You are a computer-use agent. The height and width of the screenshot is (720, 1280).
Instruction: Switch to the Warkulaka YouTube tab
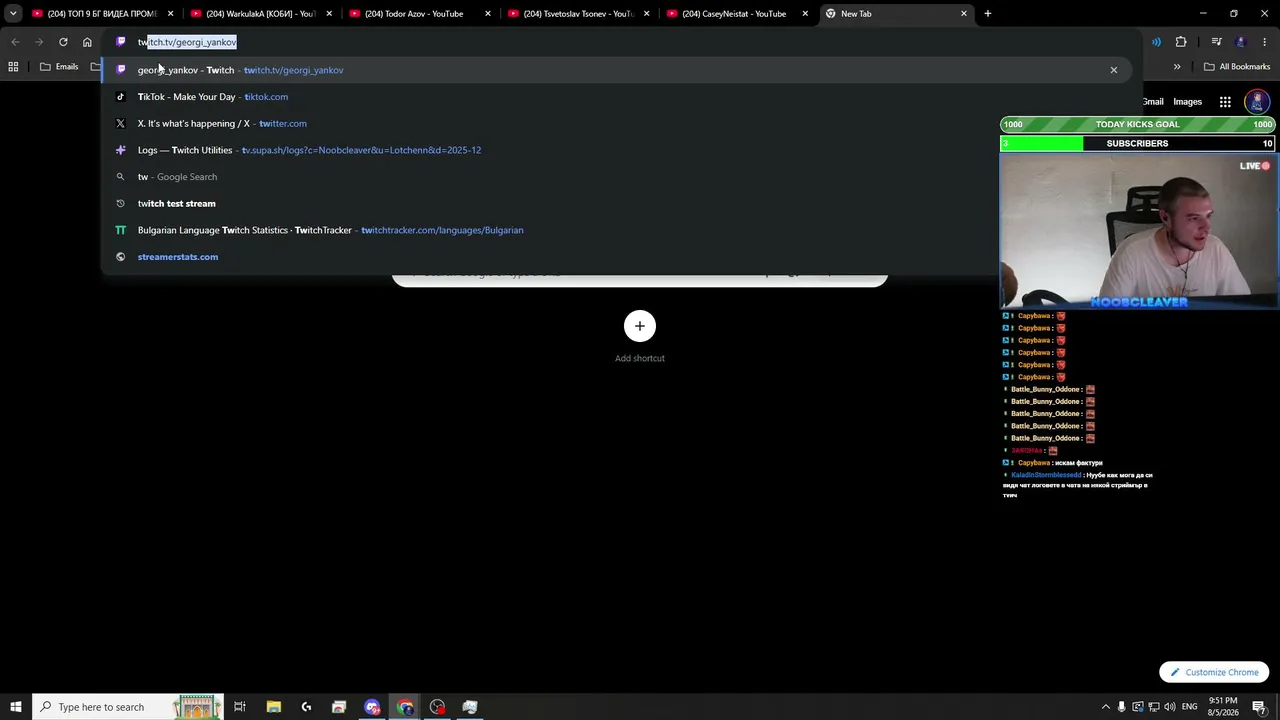261,14
